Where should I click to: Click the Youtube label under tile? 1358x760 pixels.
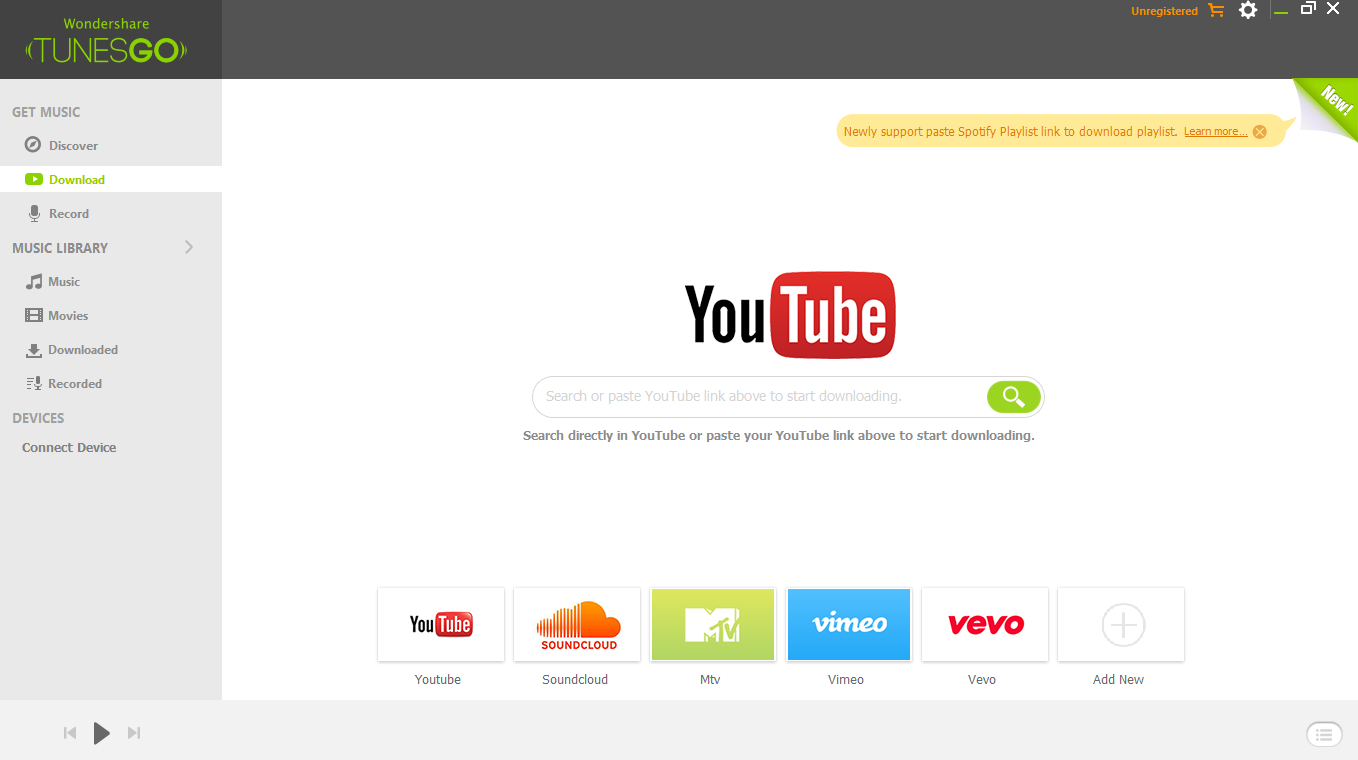[438, 680]
